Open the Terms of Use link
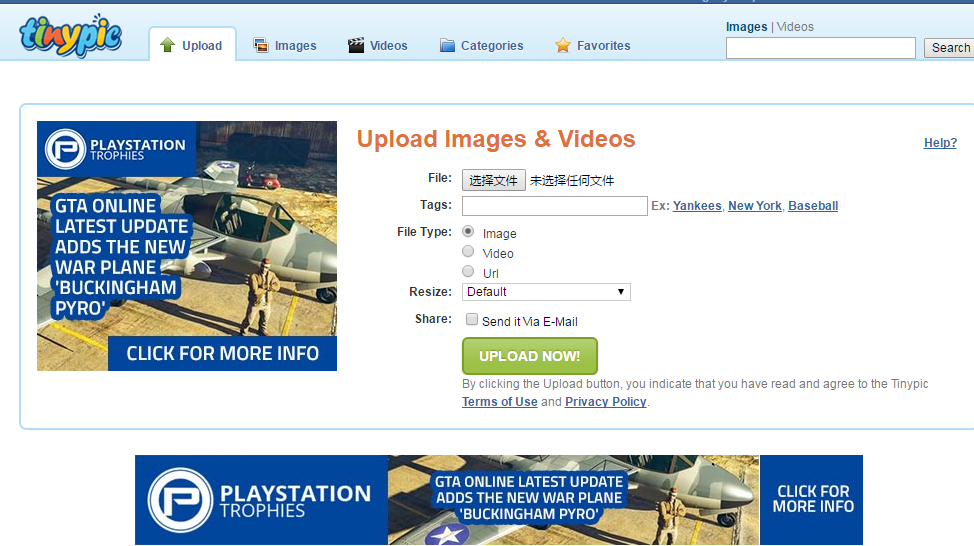 (499, 402)
